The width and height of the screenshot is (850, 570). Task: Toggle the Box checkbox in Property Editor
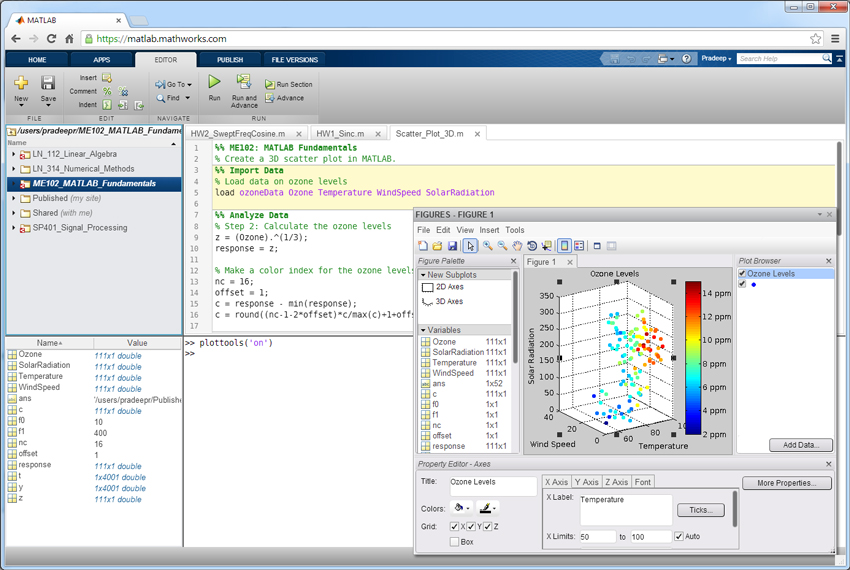[455, 542]
